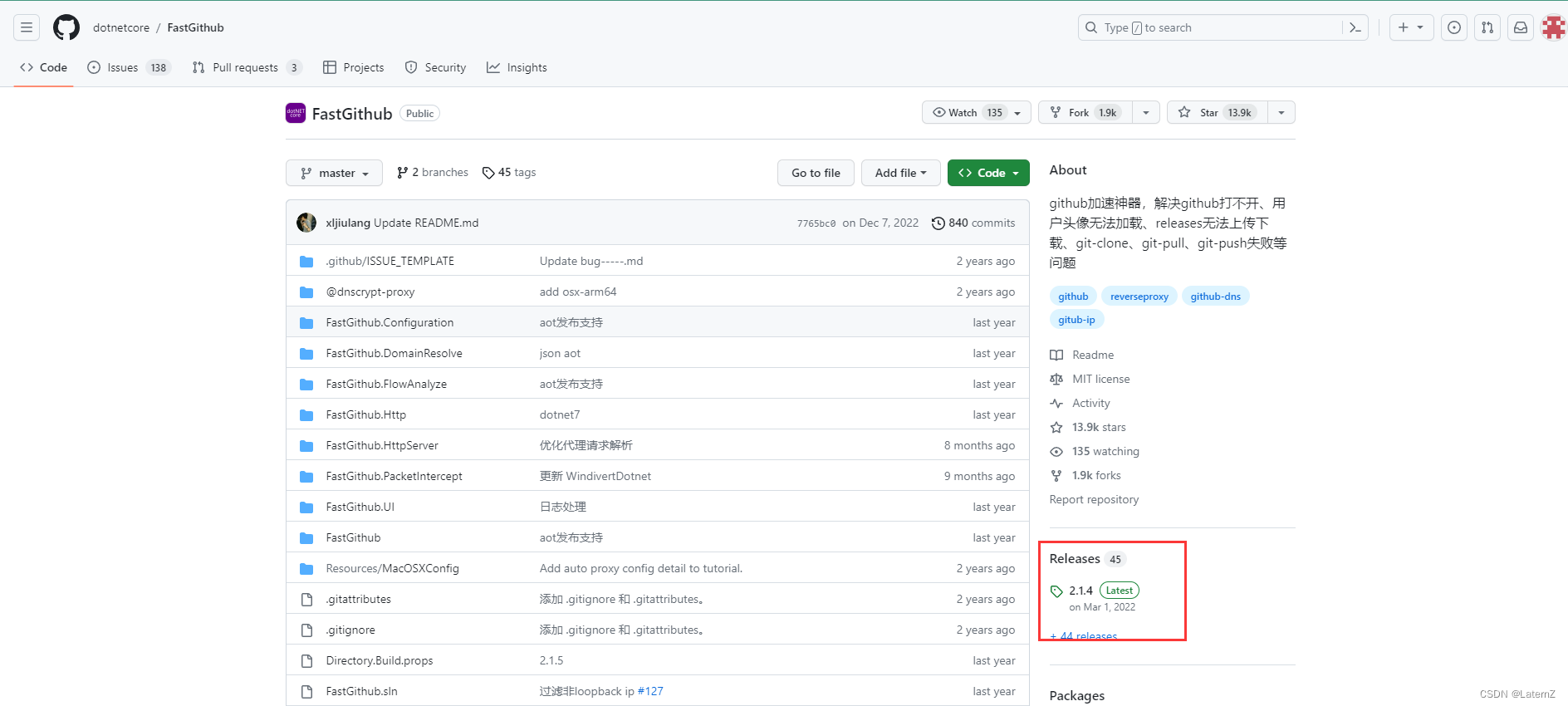1568x706 pixels.
Task: Expand the Star lists dropdown arrow
Action: (x=1281, y=112)
